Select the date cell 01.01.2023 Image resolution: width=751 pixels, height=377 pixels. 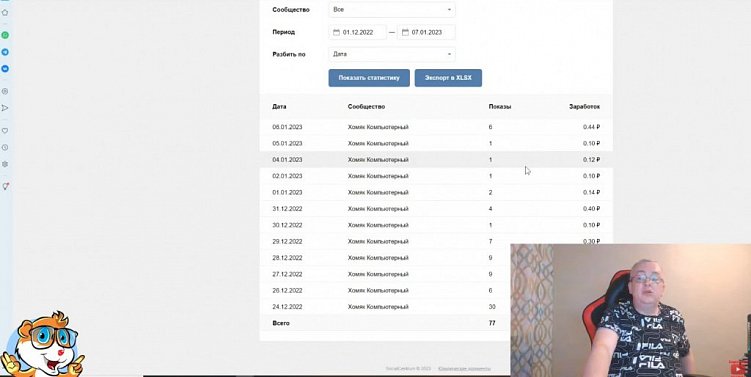[x=287, y=193]
